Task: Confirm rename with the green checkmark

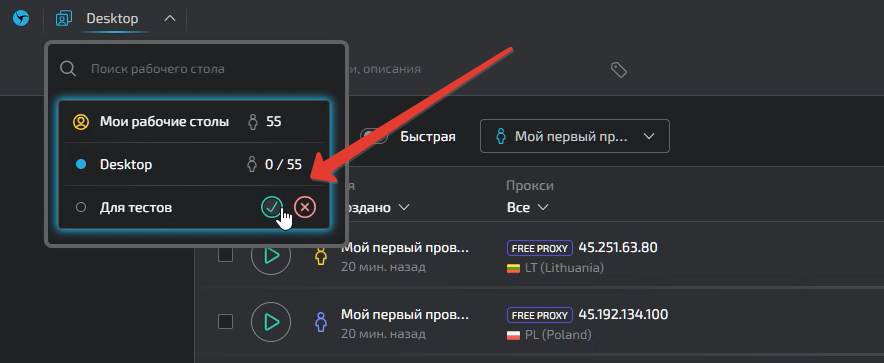Action: pos(272,207)
